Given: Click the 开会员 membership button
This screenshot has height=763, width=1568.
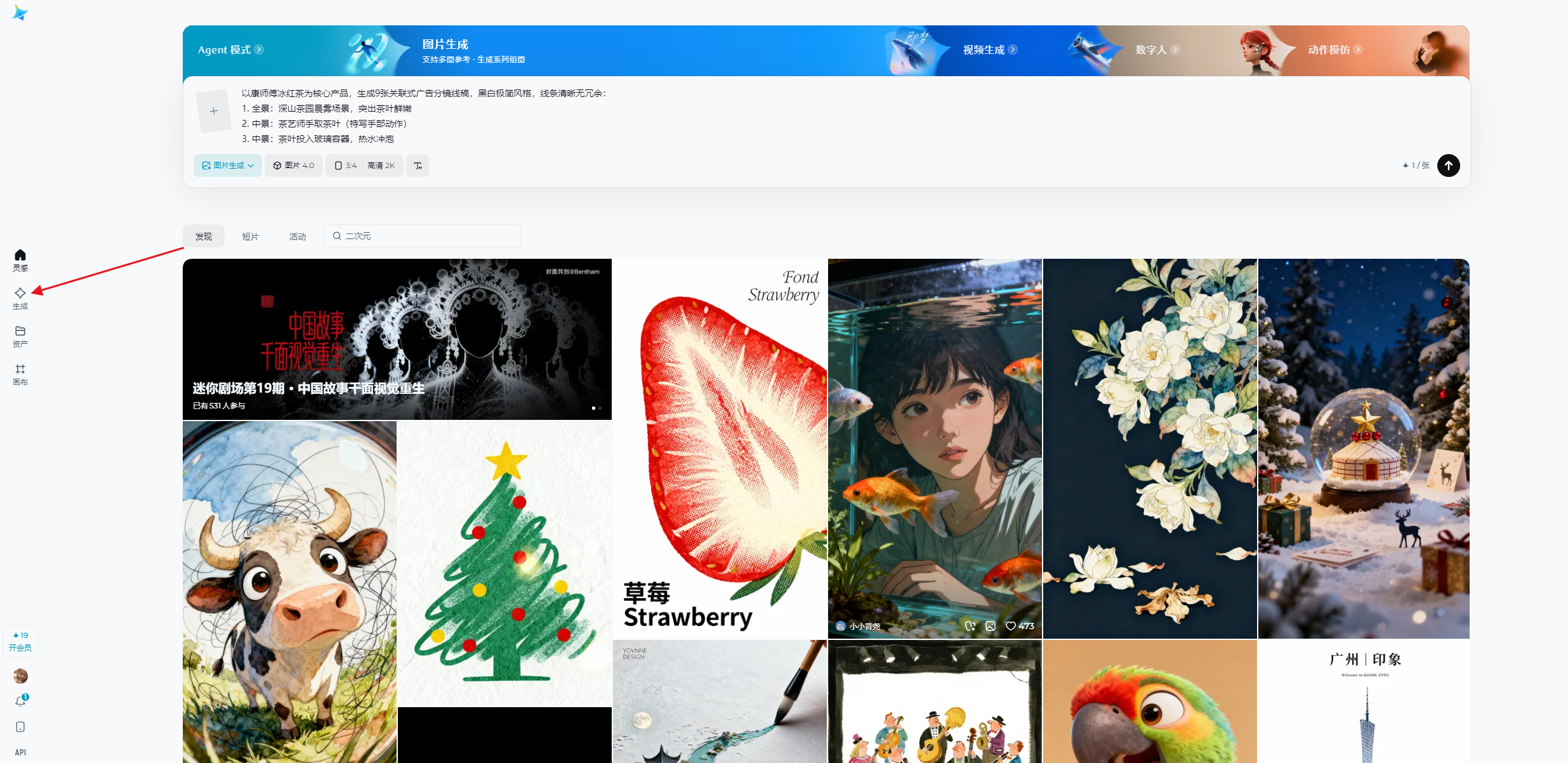Looking at the screenshot, I should click(20, 641).
